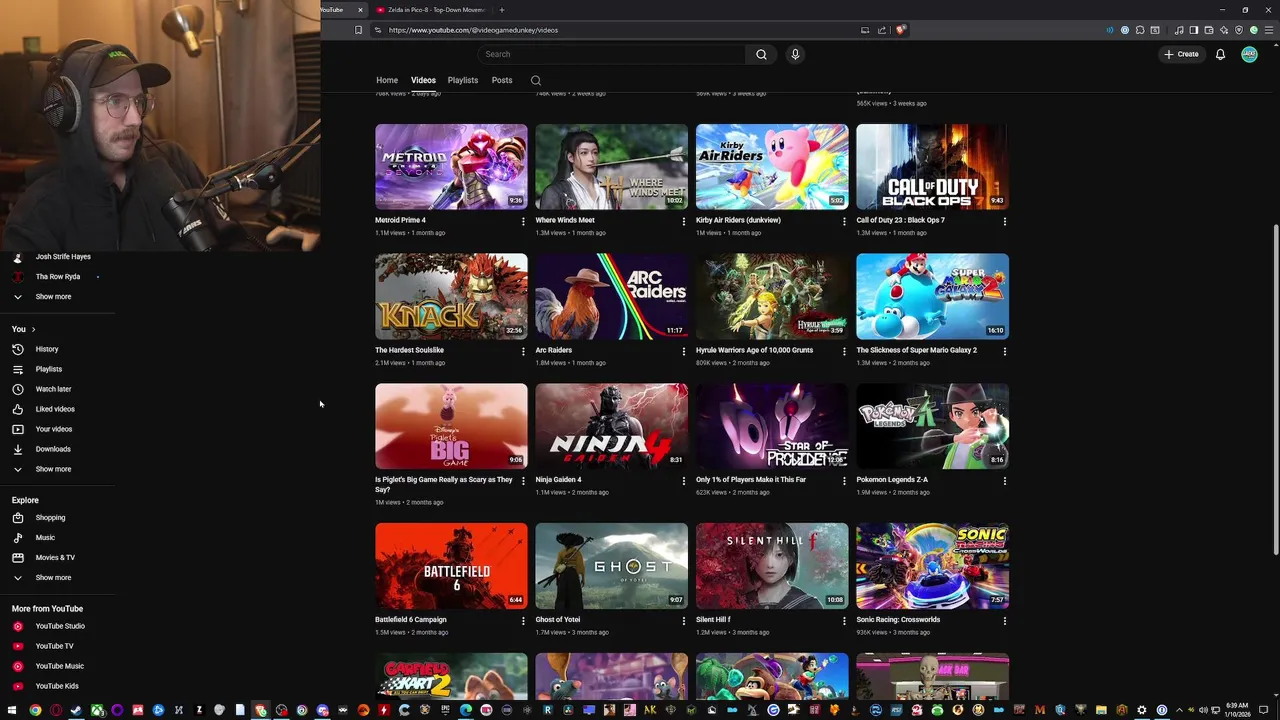Expand the You section chevron

tap(33, 329)
